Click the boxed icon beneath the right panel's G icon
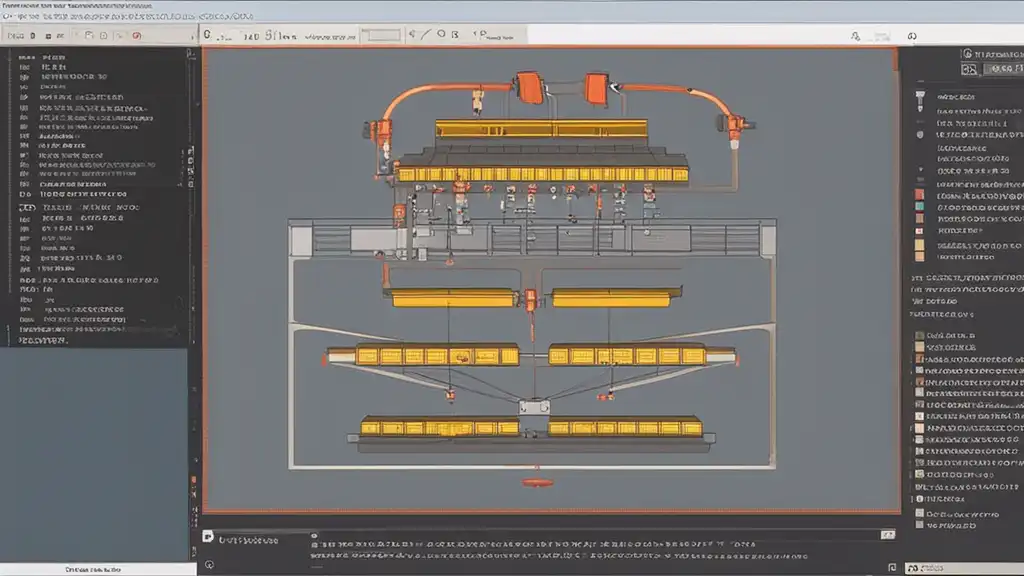Viewport: 1024px width, 576px height. (x=969, y=69)
